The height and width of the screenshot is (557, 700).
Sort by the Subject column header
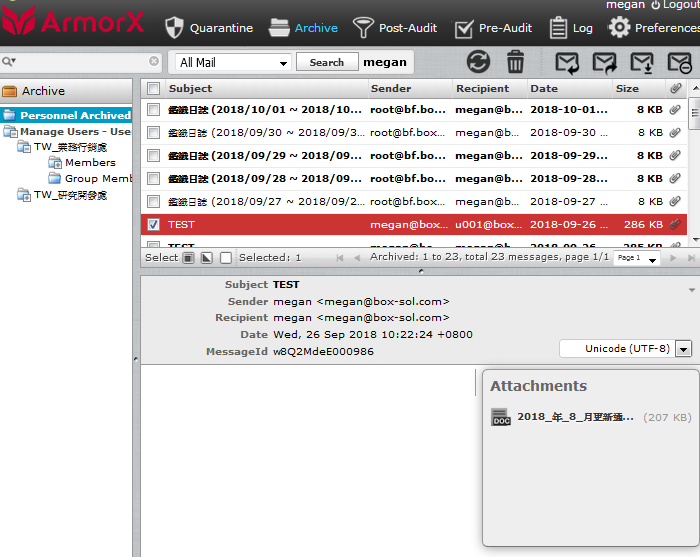coord(267,88)
